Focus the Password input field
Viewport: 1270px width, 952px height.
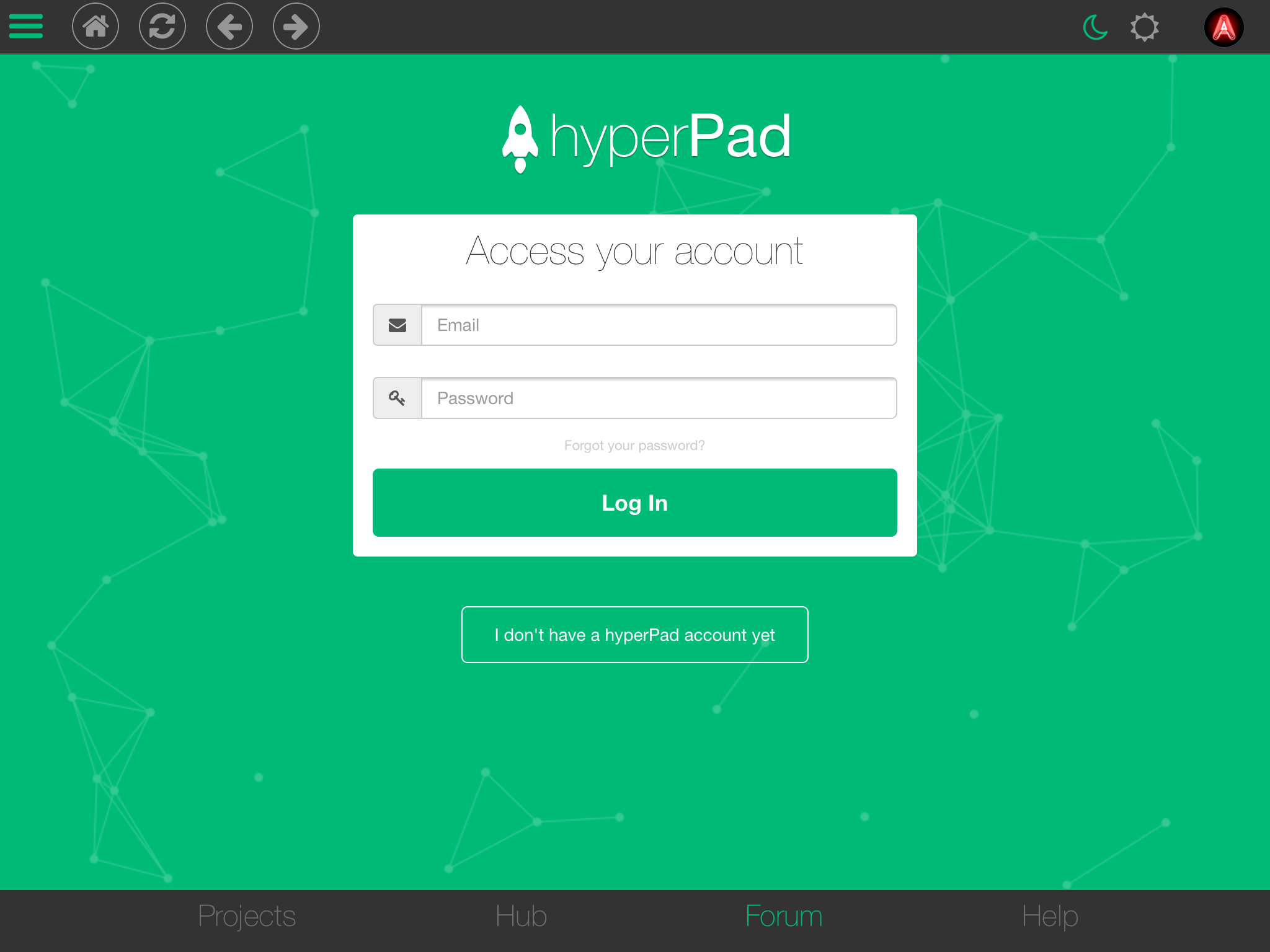coord(659,398)
